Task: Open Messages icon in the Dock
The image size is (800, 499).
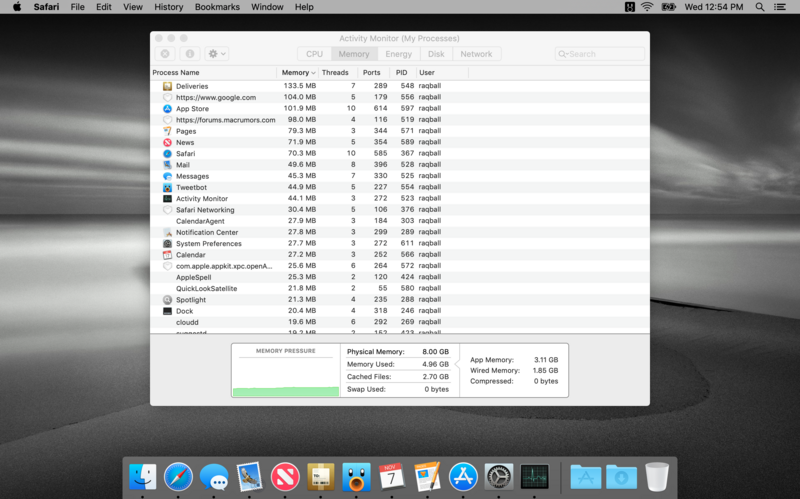Action: point(214,477)
